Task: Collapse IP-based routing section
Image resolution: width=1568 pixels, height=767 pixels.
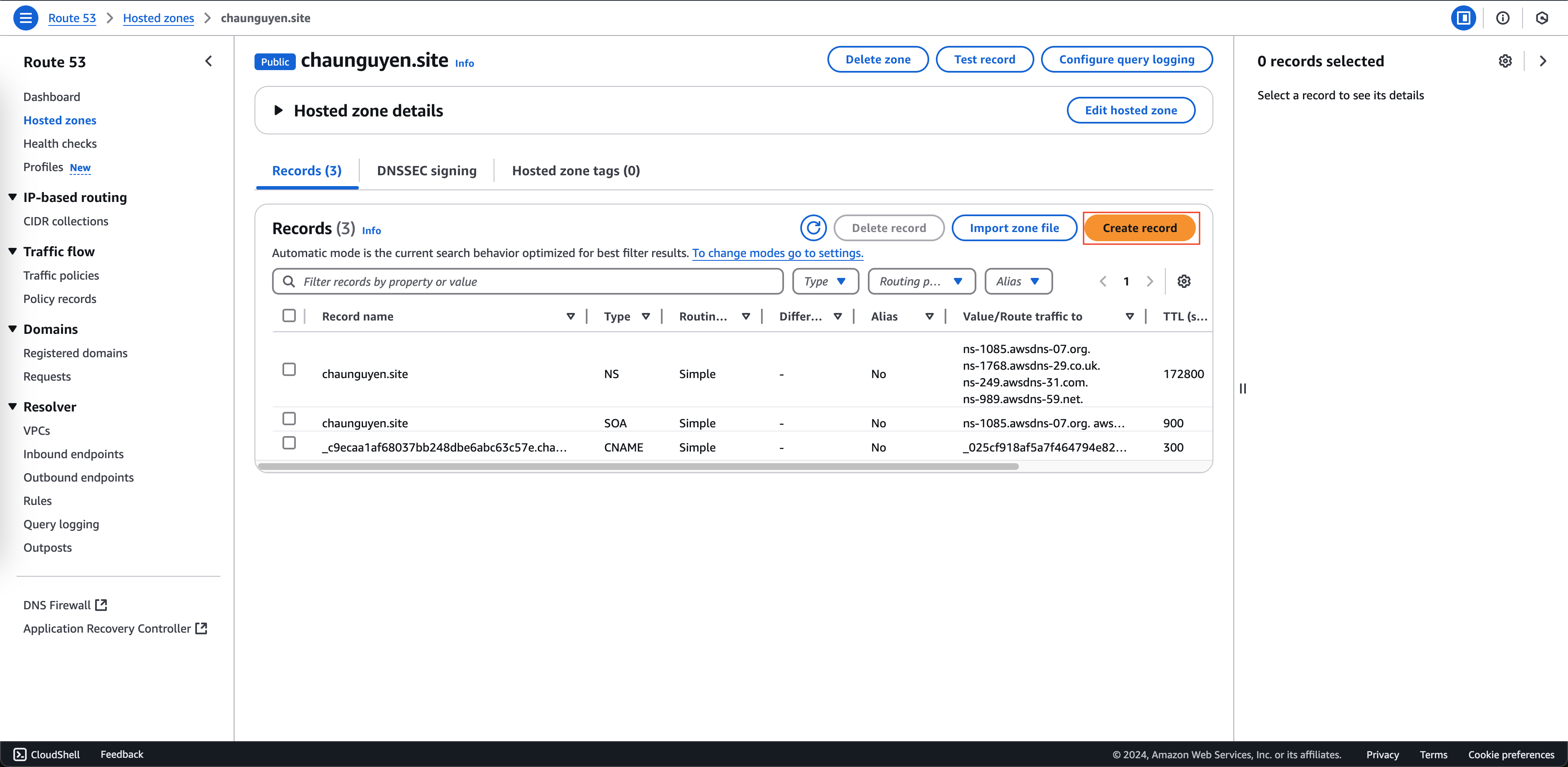Action: click(x=12, y=197)
